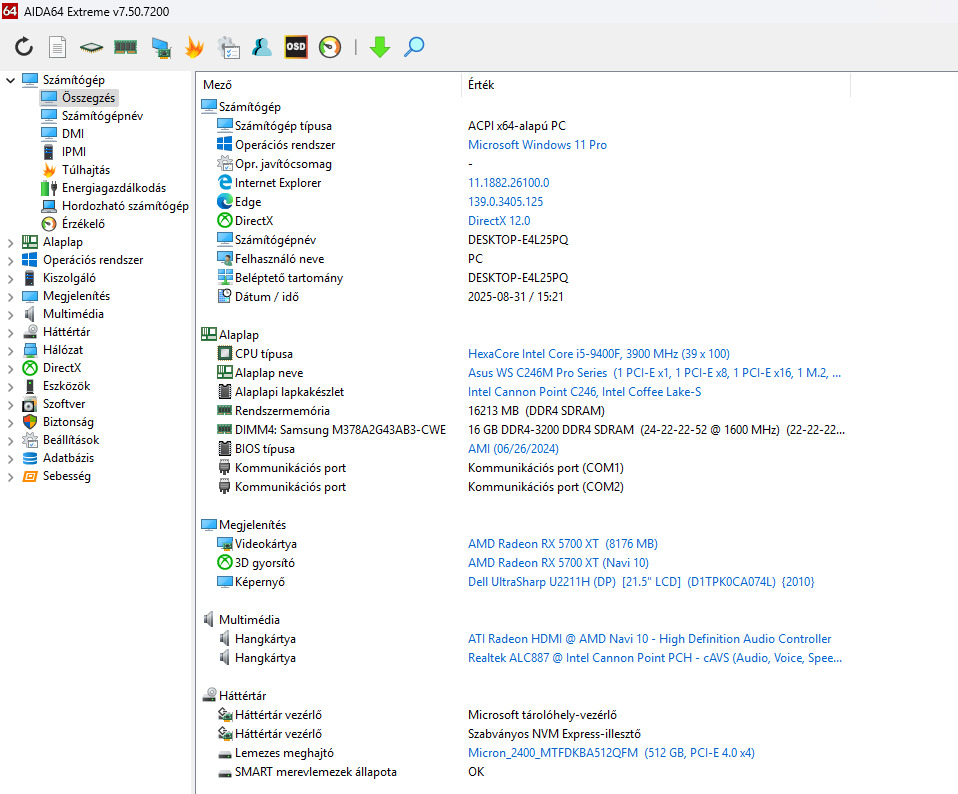Collapse the Számítógép tree node
The height and width of the screenshot is (794, 958).
(x=10, y=80)
